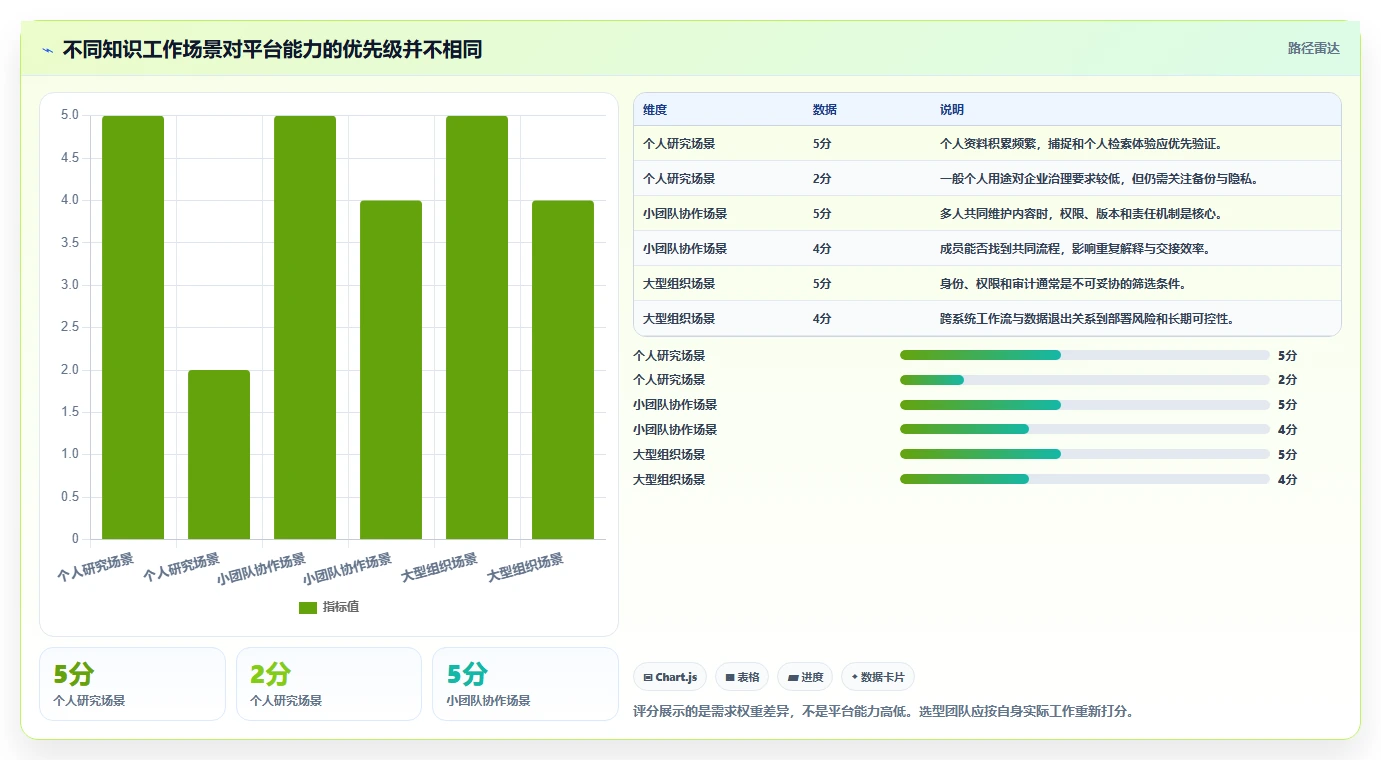
Task: Click the blue icon beside the page title
Action: [48, 50]
